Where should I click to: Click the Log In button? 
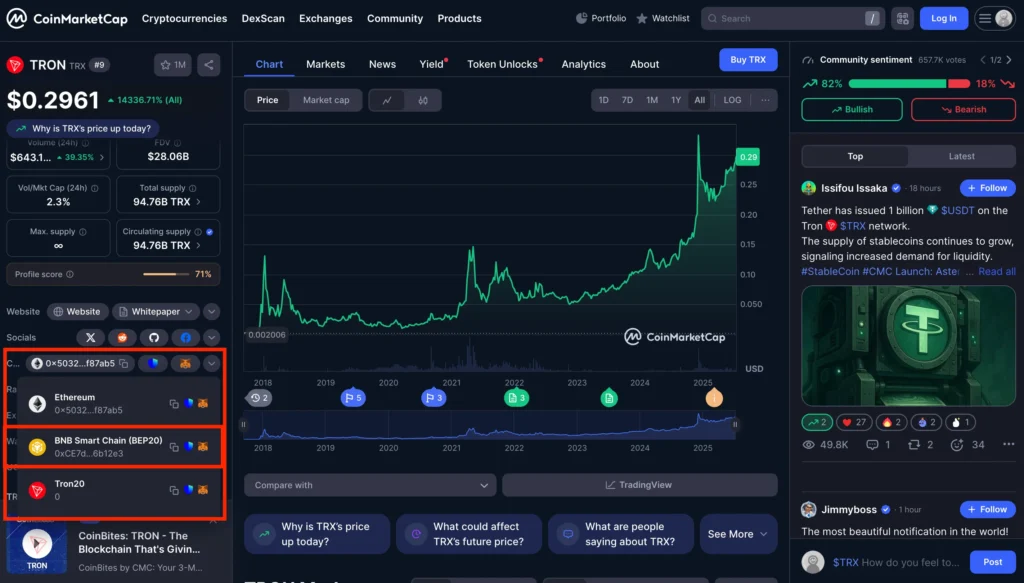click(944, 18)
